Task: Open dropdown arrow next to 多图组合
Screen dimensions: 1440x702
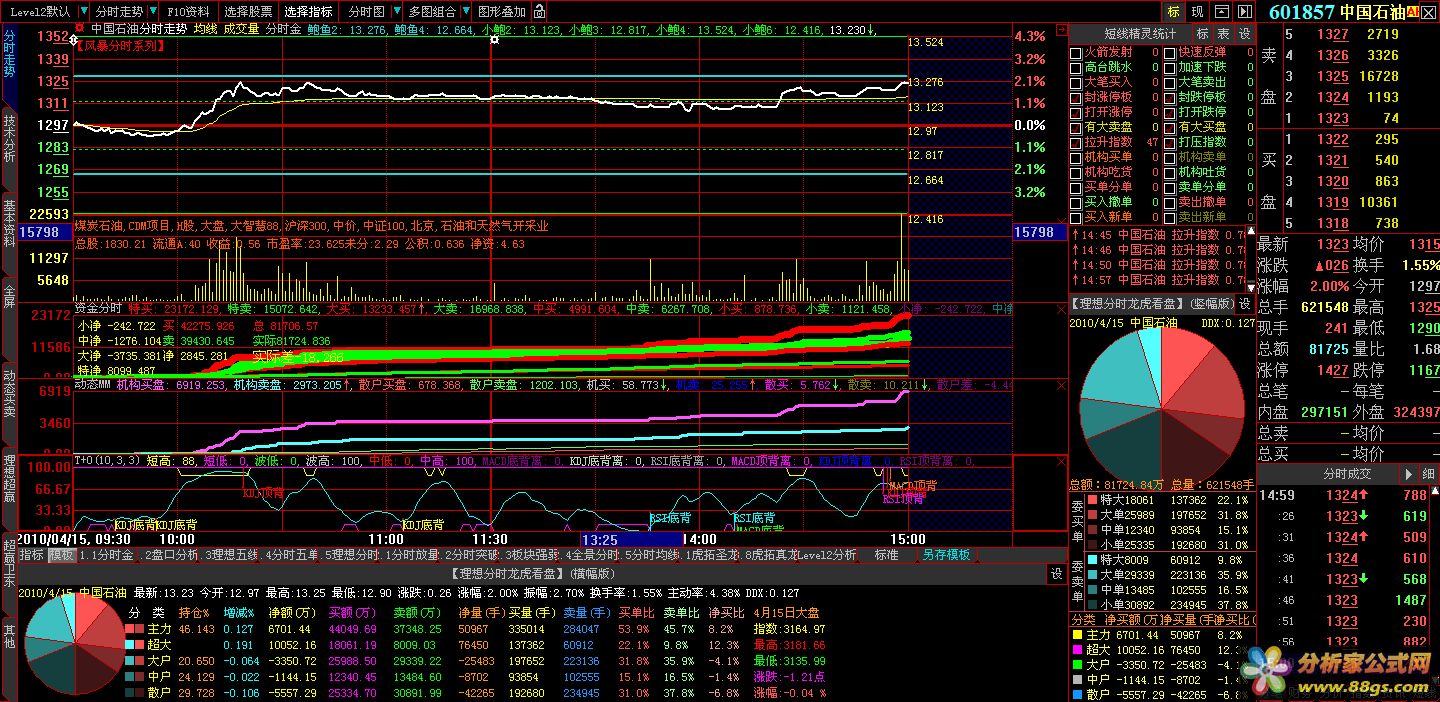Action: [464, 12]
